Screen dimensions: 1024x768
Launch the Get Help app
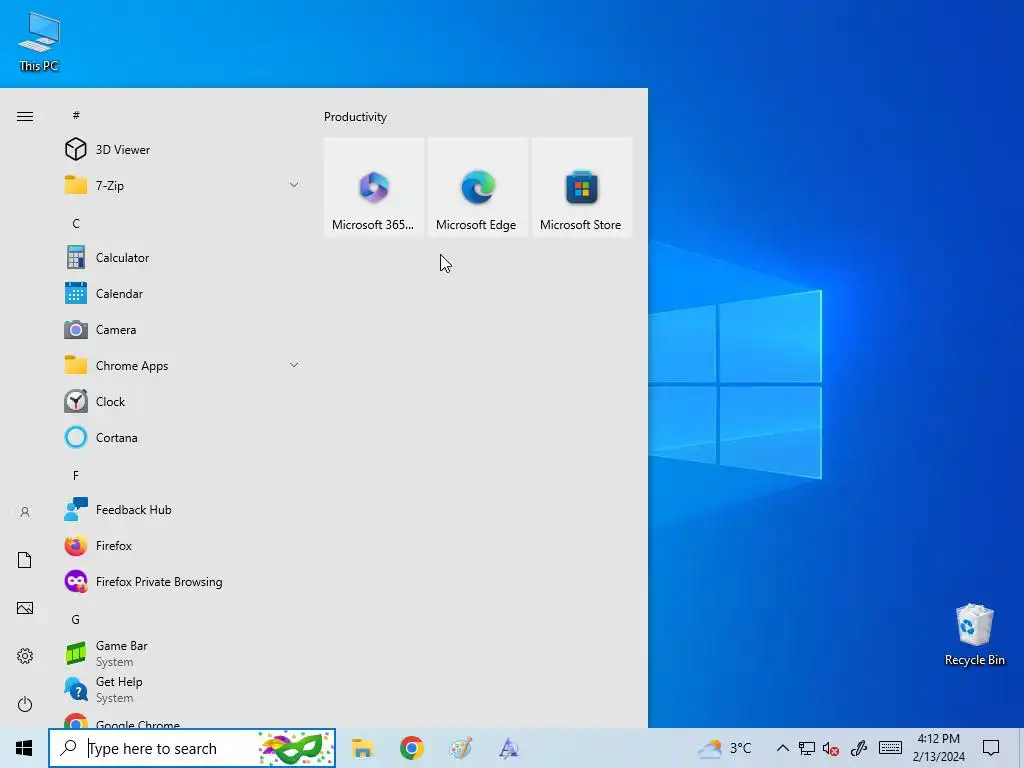point(183,689)
